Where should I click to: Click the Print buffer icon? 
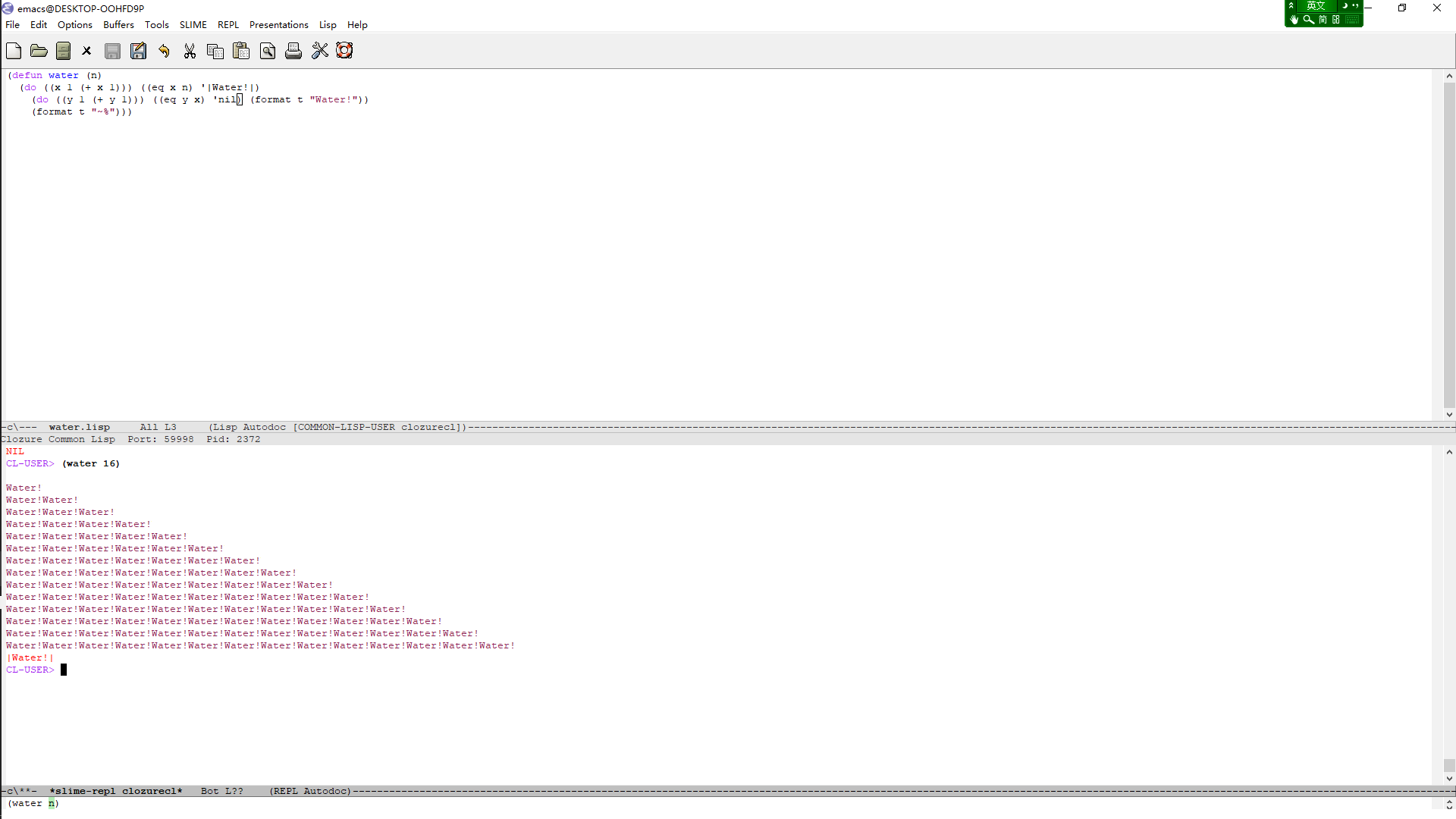[293, 51]
